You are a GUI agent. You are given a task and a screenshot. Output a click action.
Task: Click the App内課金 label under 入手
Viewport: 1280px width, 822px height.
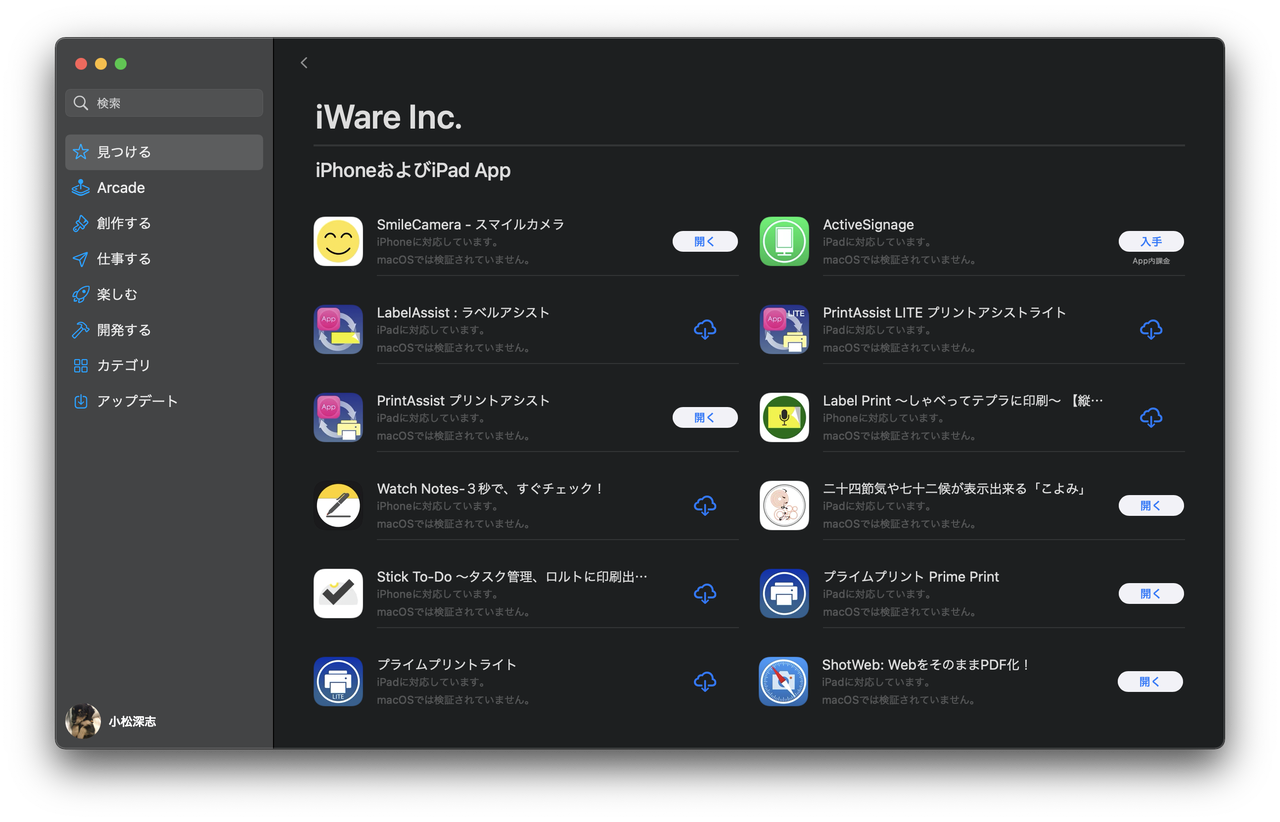coord(1151,261)
